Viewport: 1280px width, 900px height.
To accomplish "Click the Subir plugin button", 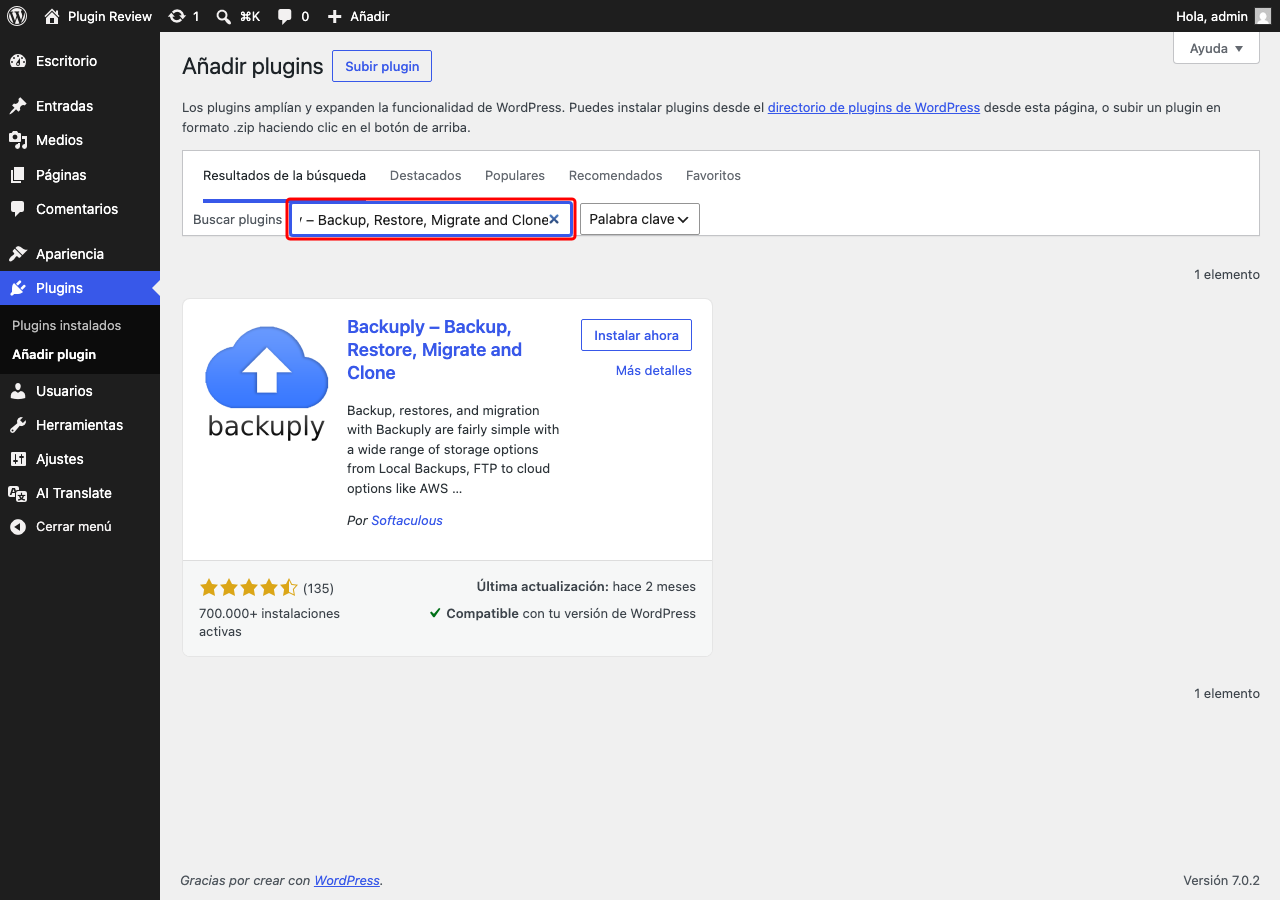I will click(382, 66).
